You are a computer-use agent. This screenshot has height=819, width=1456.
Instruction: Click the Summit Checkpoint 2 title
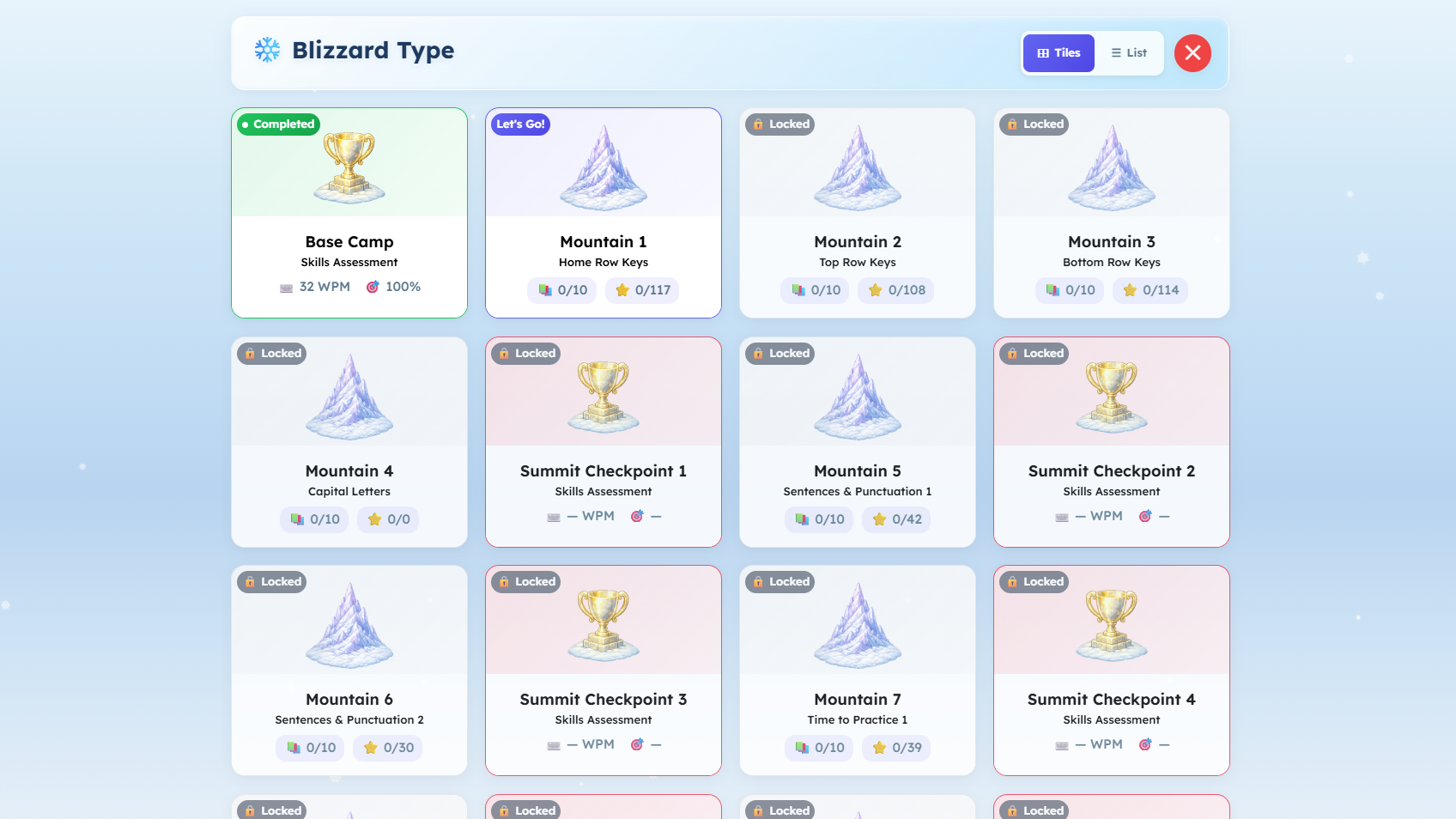pos(1112,471)
